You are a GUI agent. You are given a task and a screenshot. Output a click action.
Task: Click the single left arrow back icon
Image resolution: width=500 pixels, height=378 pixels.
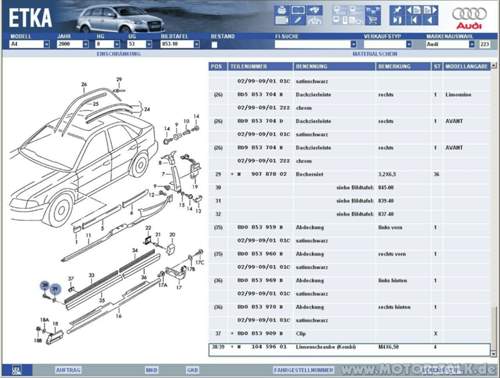point(430,20)
